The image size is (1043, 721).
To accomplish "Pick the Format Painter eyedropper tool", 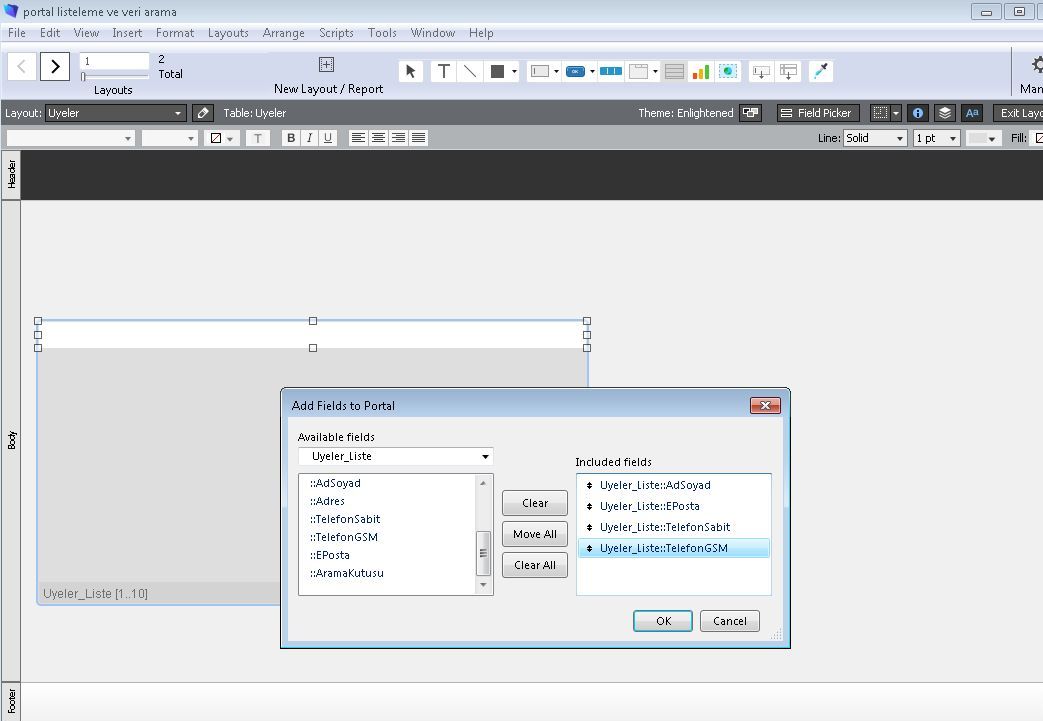I will click(x=820, y=71).
